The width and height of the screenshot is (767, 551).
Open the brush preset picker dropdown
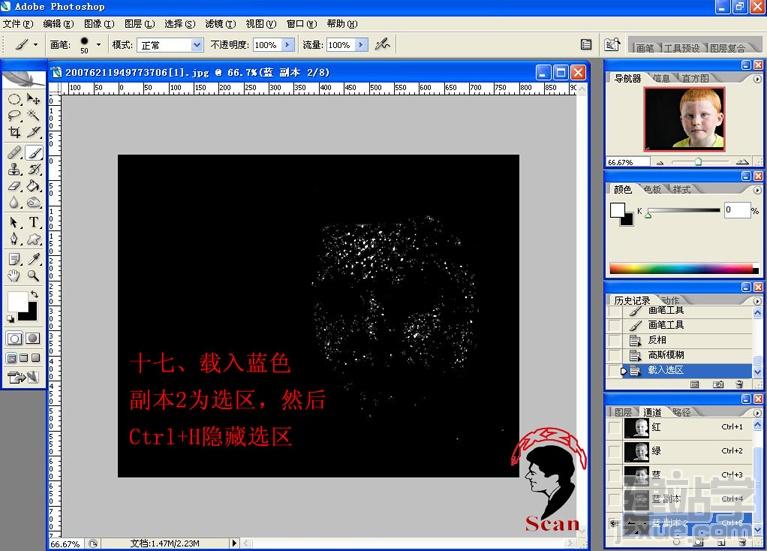[98, 45]
